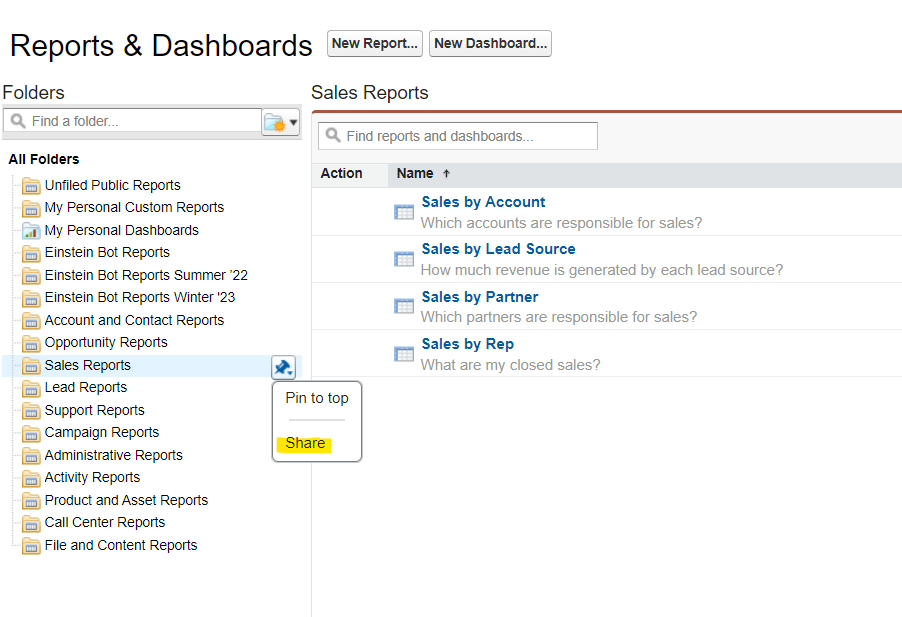Open the Opportunity Reports folder

click(106, 342)
